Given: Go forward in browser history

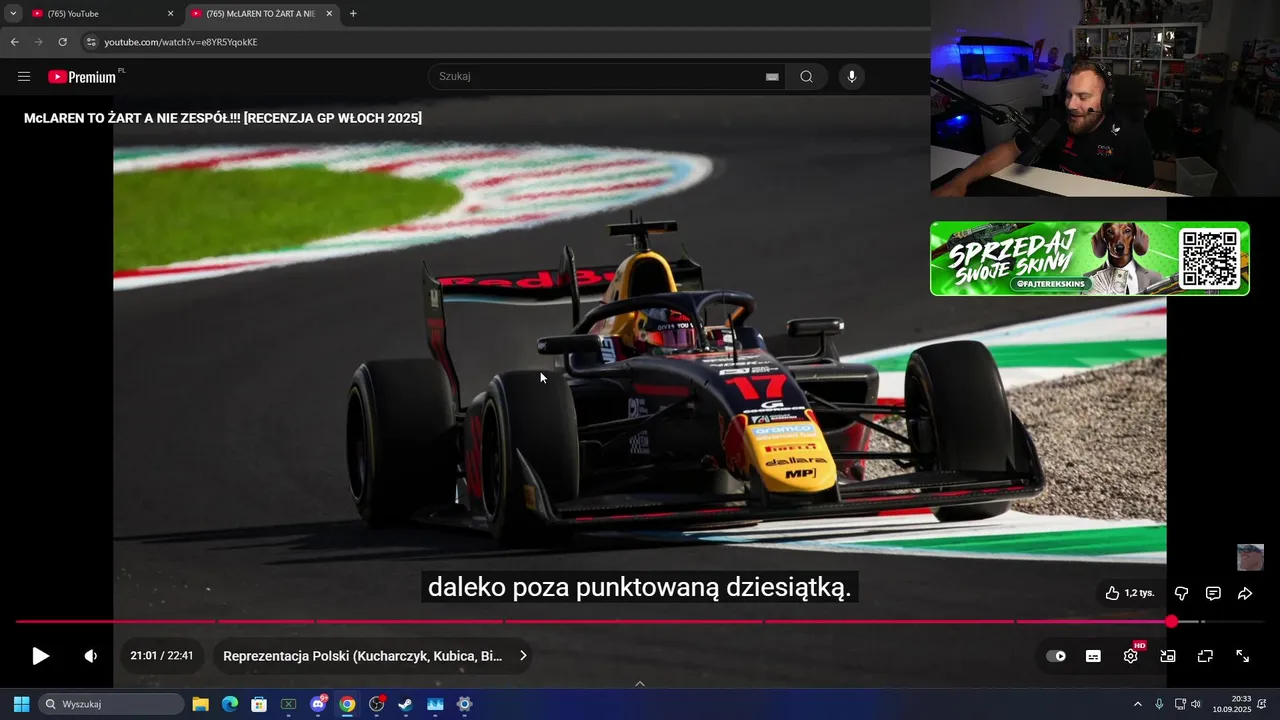Looking at the screenshot, I should pos(38,42).
